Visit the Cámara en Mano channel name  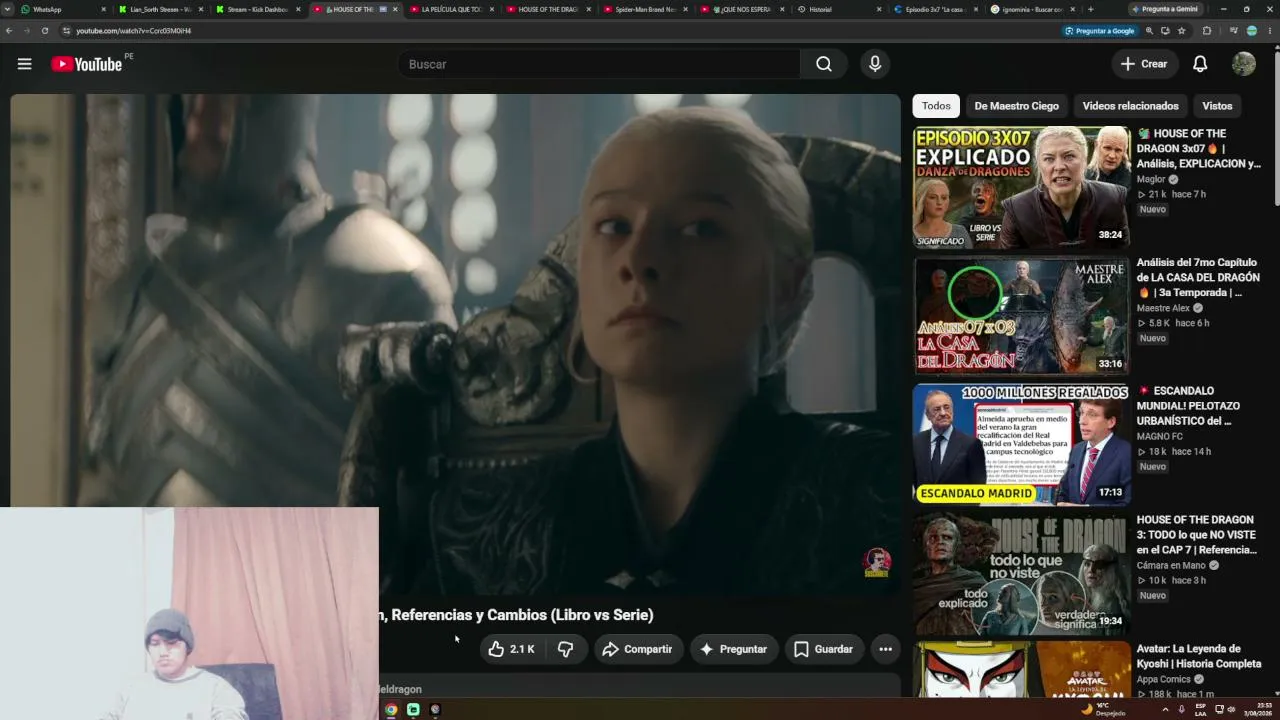(x=1171, y=566)
